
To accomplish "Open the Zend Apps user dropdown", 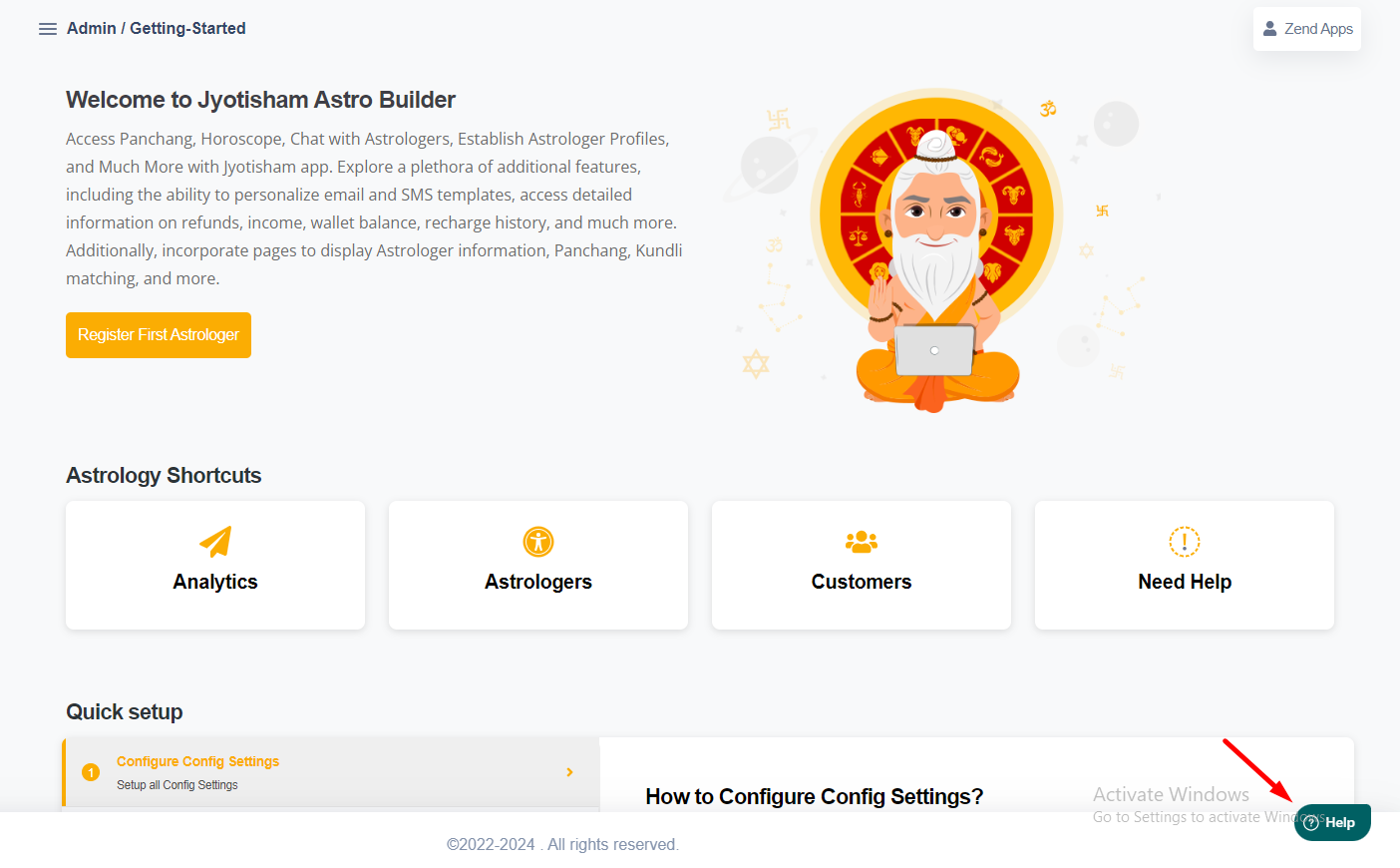I will point(1307,29).
